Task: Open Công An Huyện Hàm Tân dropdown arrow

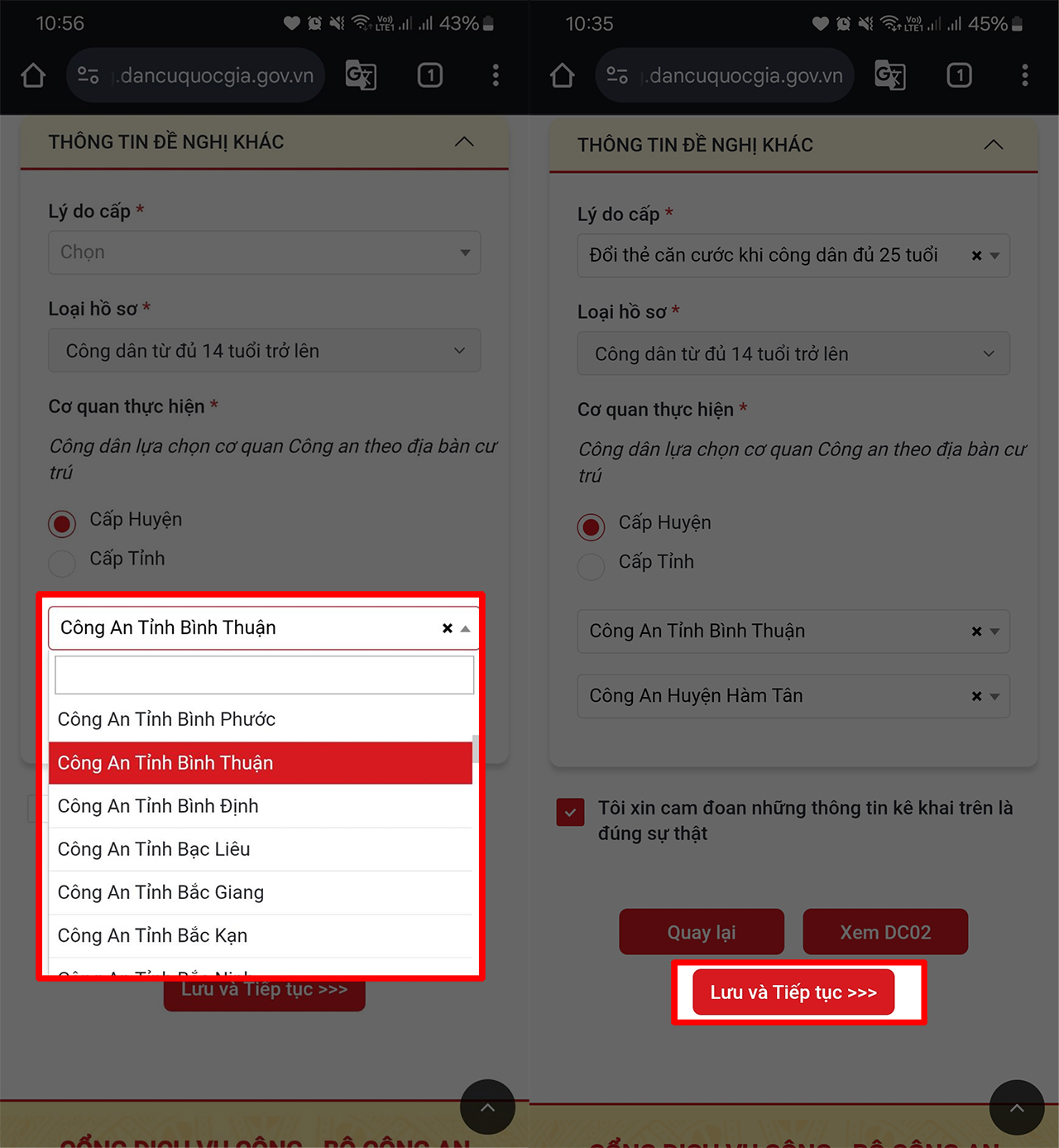Action: pos(995,697)
